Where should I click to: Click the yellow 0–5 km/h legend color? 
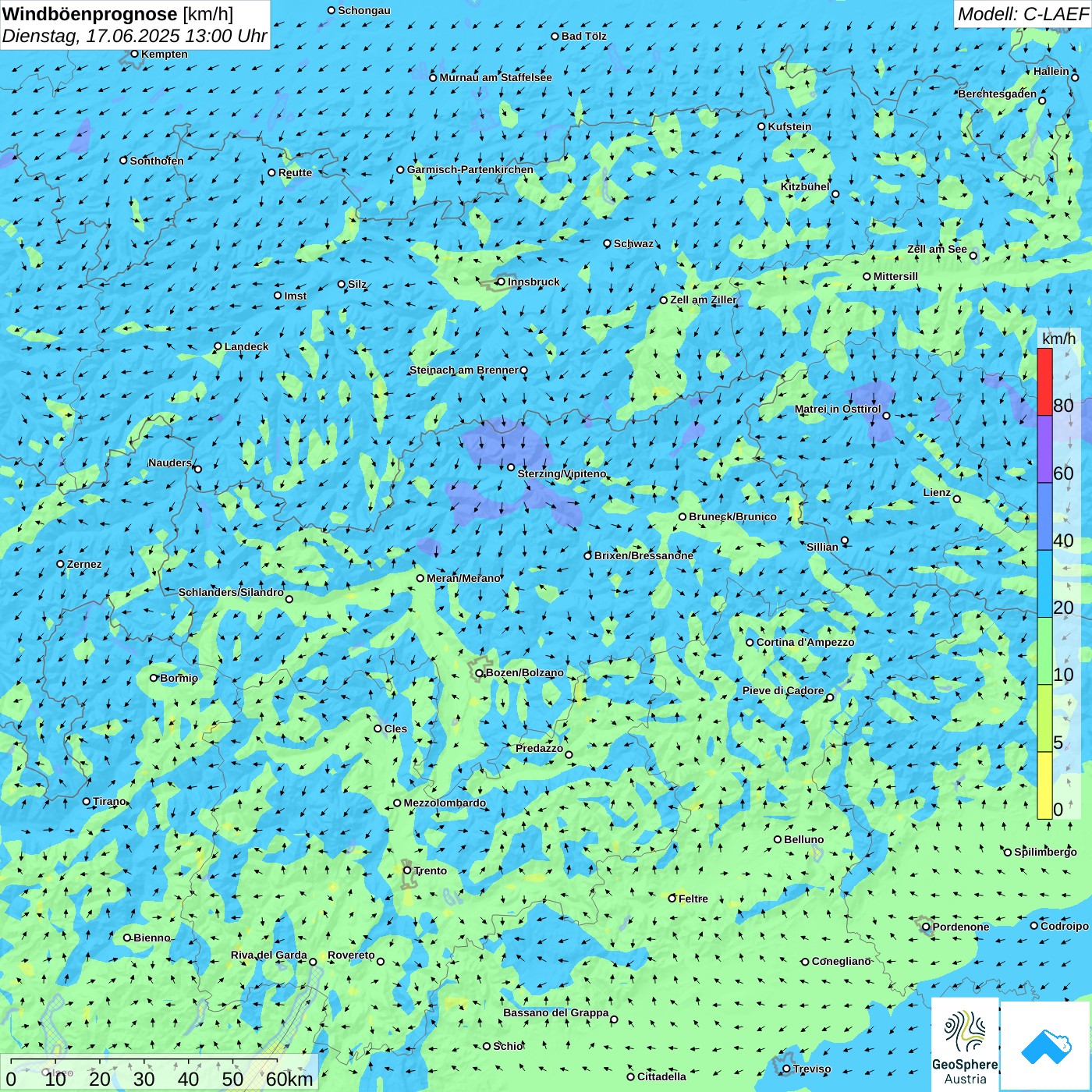tap(1044, 785)
